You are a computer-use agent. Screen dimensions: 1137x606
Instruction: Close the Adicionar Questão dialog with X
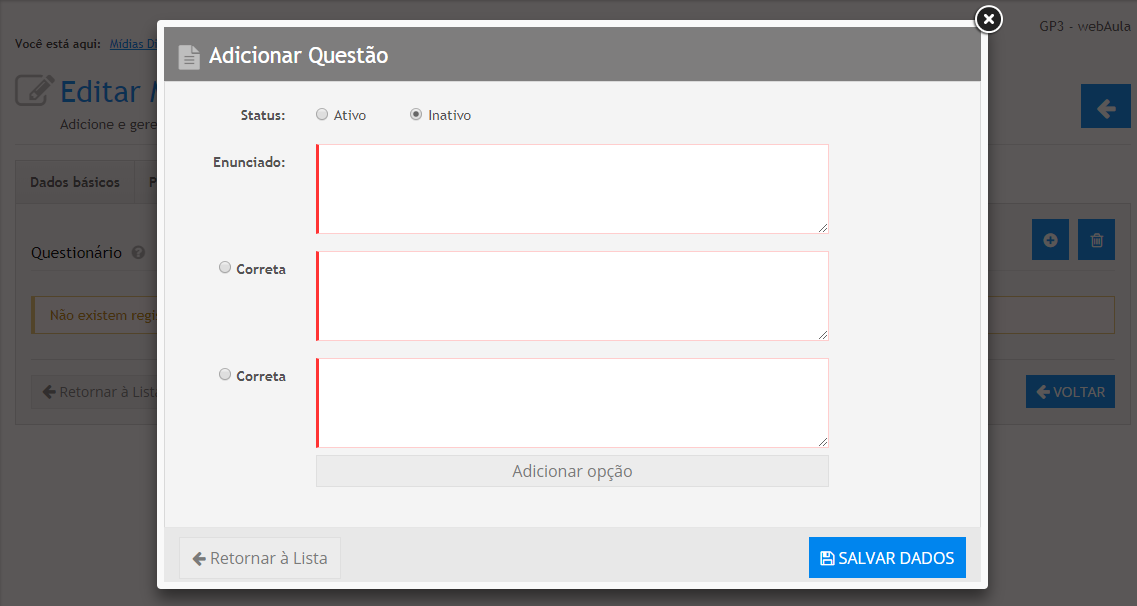point(988,19)
